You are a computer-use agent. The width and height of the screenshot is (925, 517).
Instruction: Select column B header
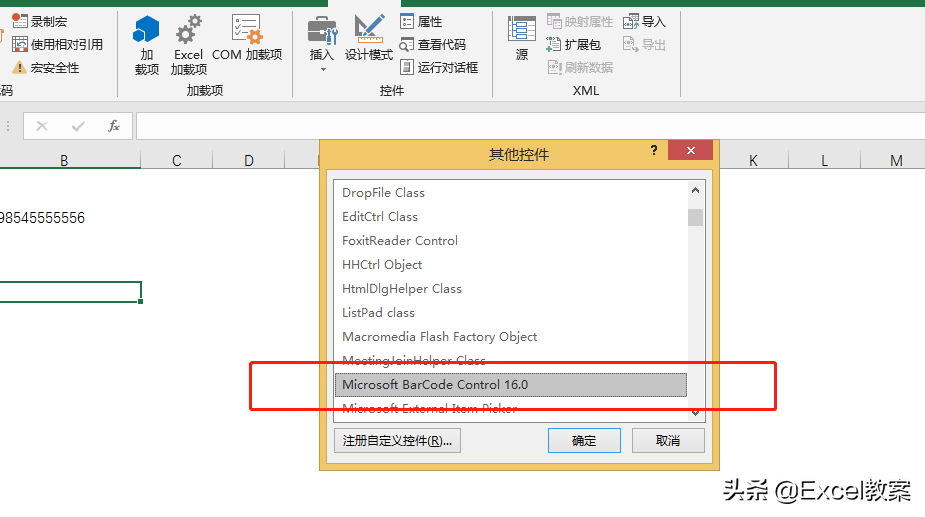64,161
